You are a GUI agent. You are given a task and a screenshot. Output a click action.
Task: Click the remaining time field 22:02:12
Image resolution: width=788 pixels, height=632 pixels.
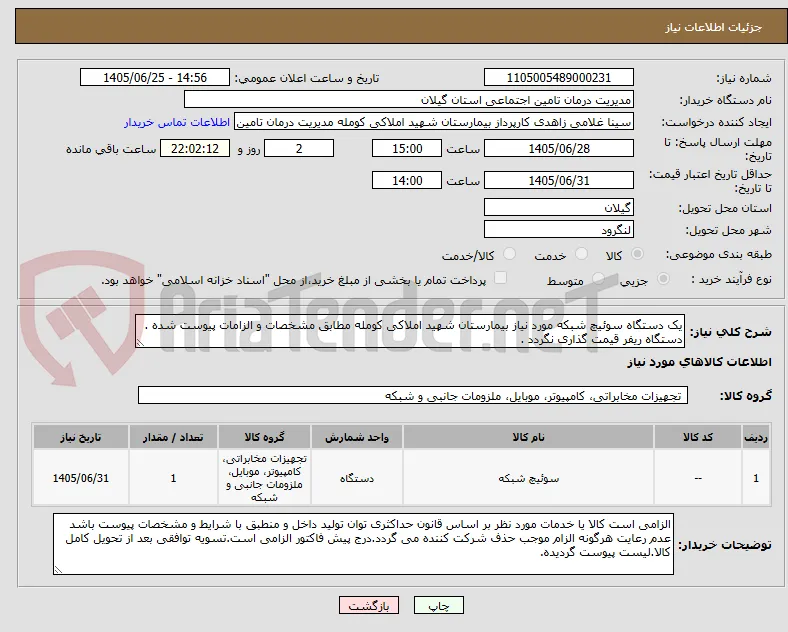tap(195, 149)
